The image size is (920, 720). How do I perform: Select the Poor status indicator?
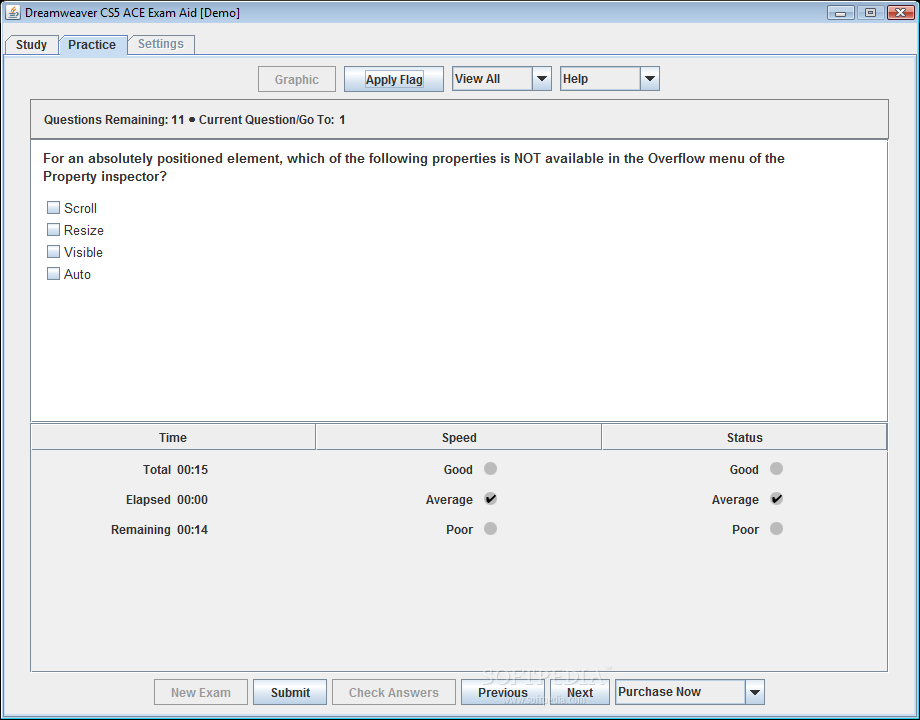click(x=776, y=529)
